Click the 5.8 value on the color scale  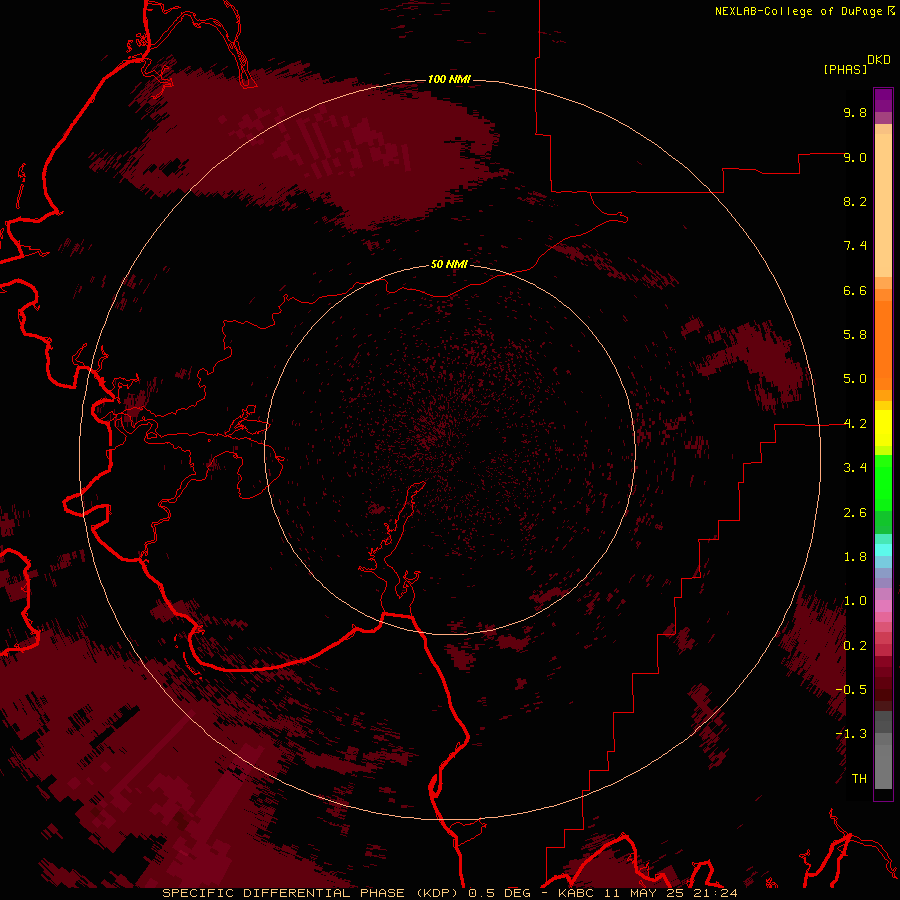tap(855, 335)
